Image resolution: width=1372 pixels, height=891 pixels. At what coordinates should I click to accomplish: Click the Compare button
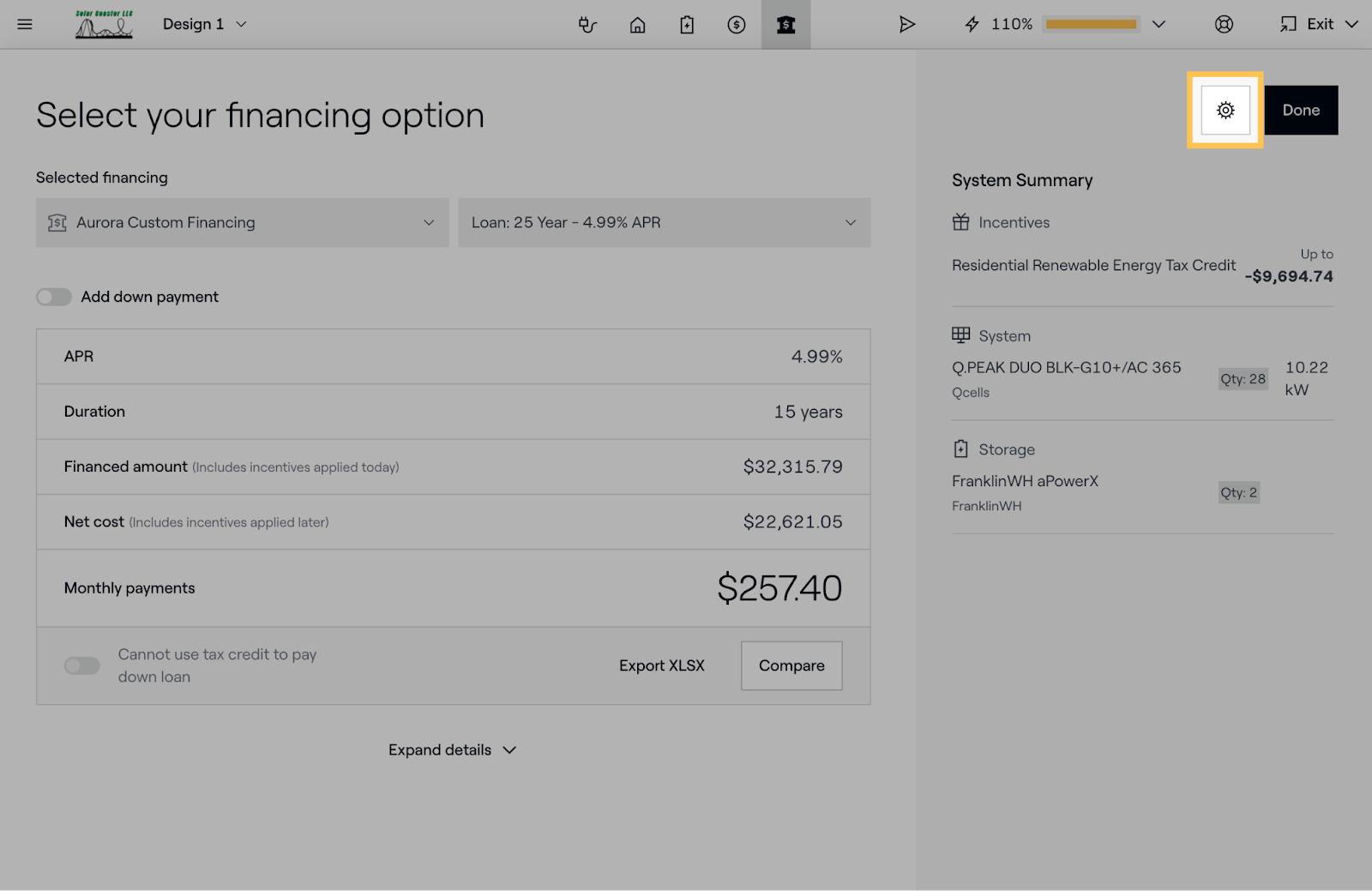click(791, 665)
